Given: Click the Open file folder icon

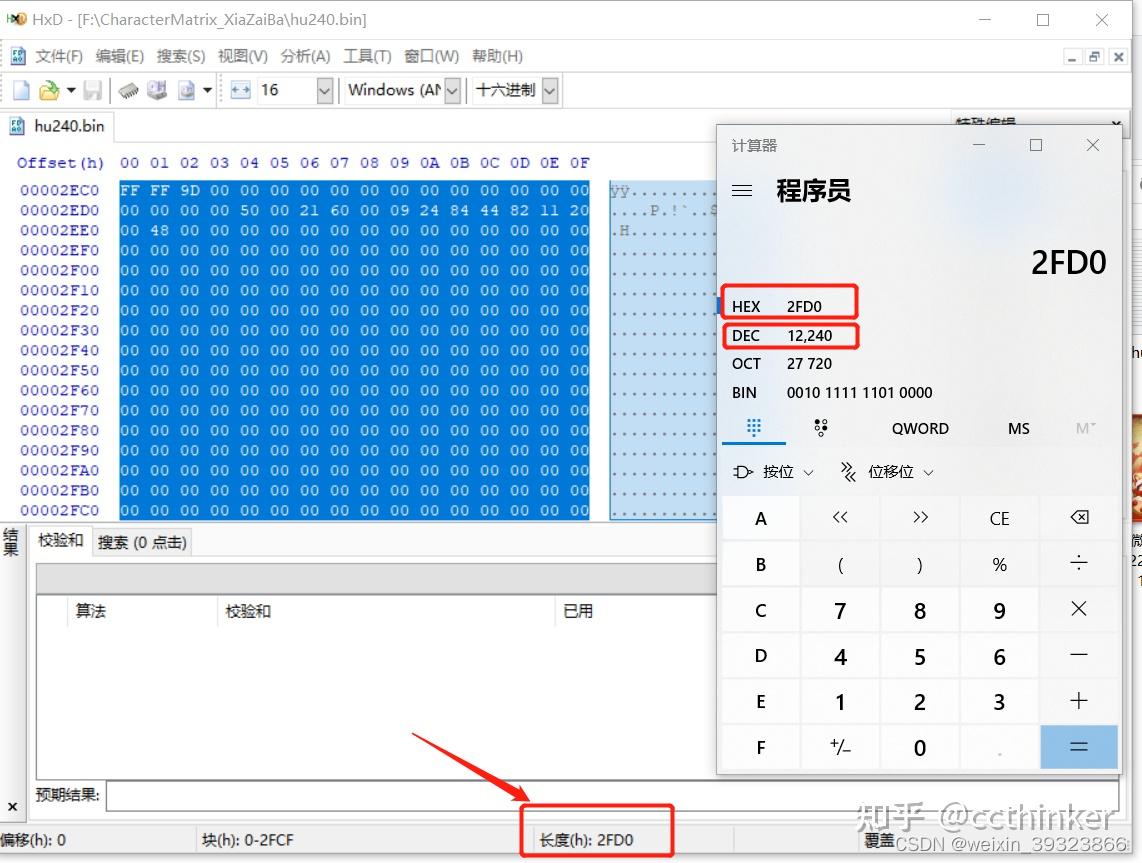Looking at the screenshot, I should point(49,90).
